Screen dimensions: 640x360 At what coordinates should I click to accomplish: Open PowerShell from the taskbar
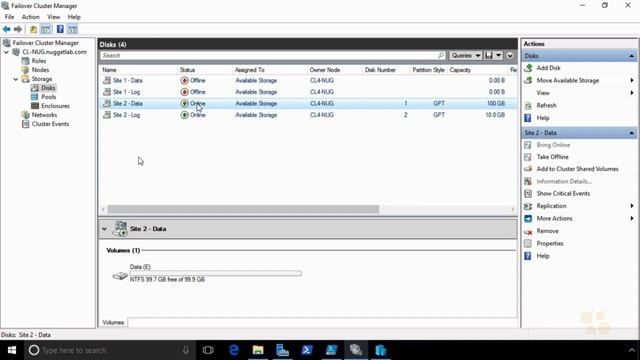point(307,350)
